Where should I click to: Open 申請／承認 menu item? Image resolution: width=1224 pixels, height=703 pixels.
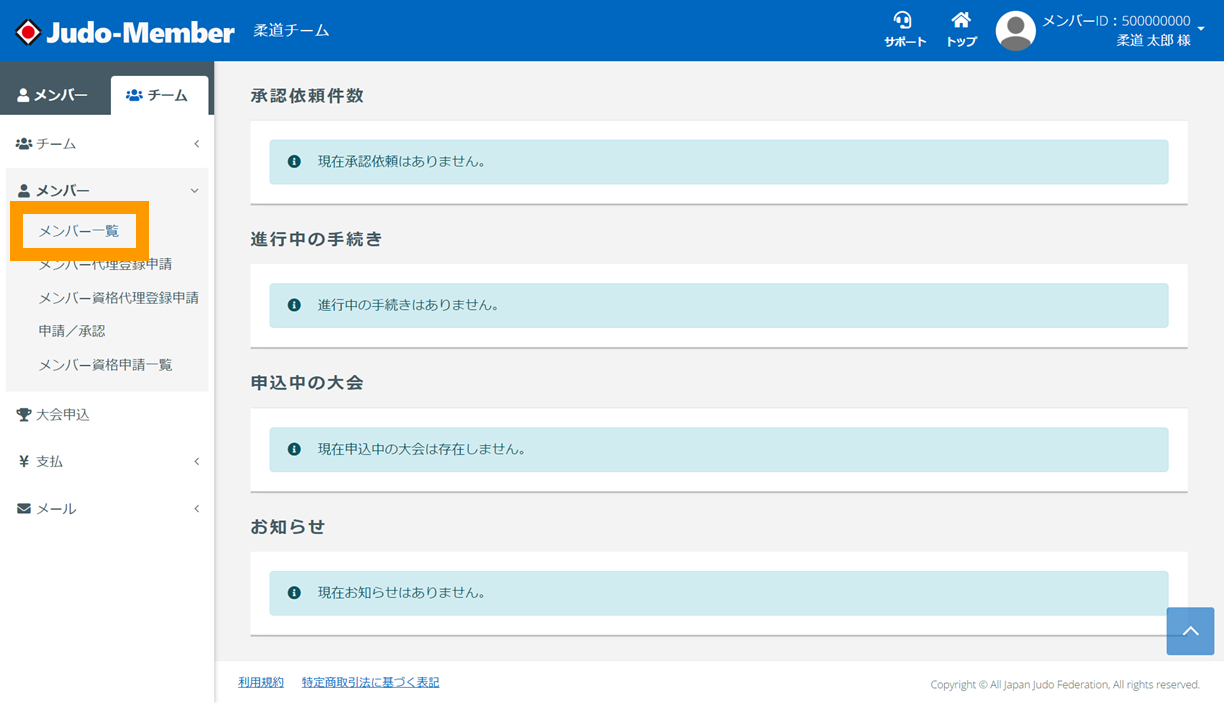click(72, 331)
